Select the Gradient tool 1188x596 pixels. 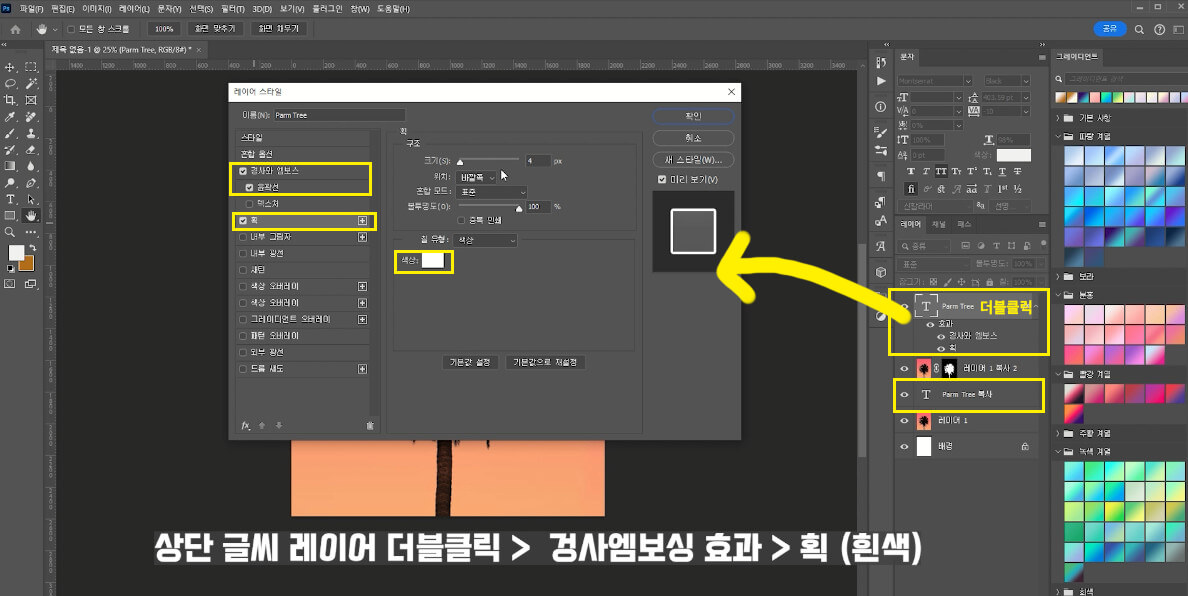(10, 167)
